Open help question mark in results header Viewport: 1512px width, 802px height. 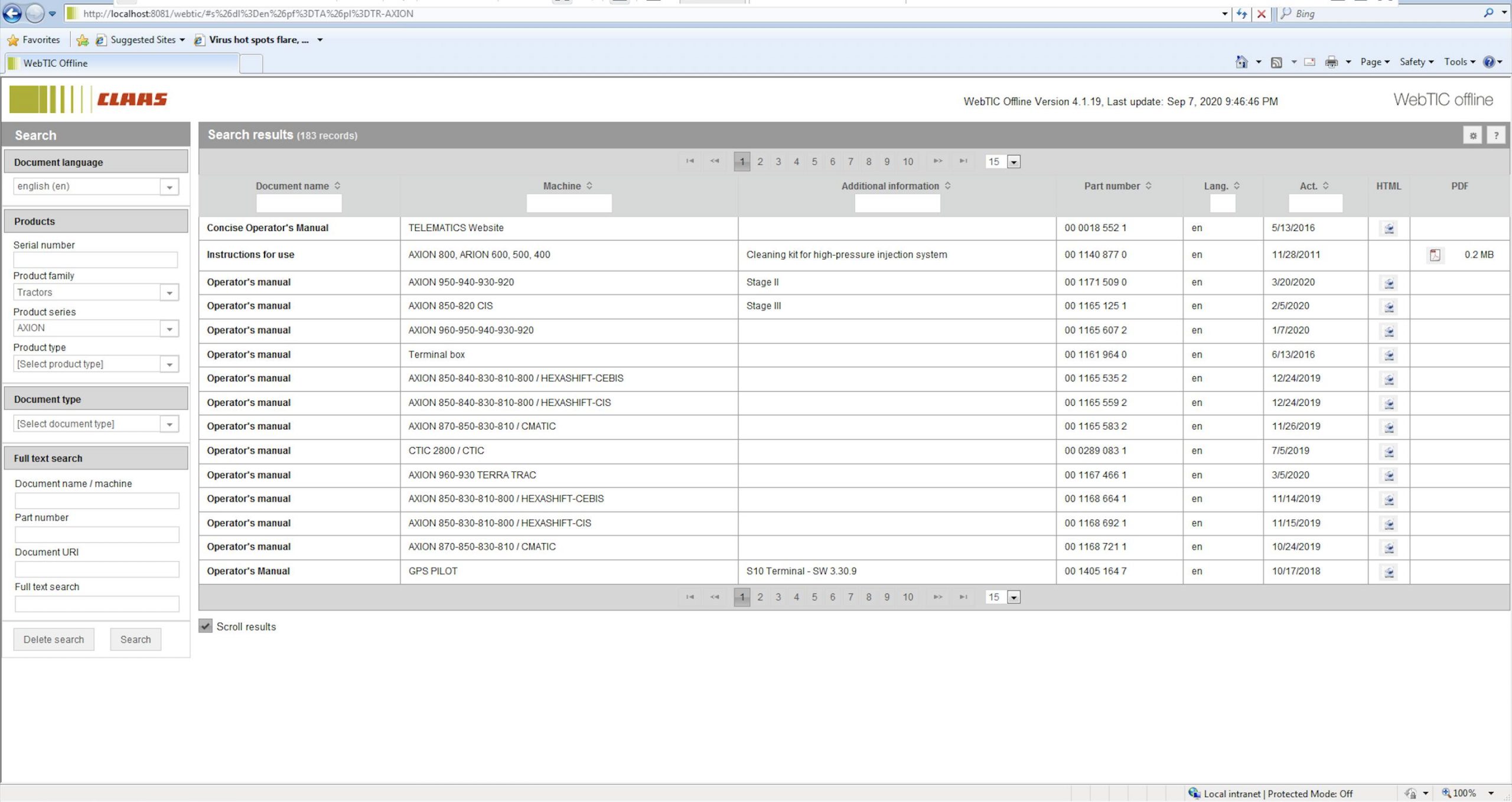1495,135
